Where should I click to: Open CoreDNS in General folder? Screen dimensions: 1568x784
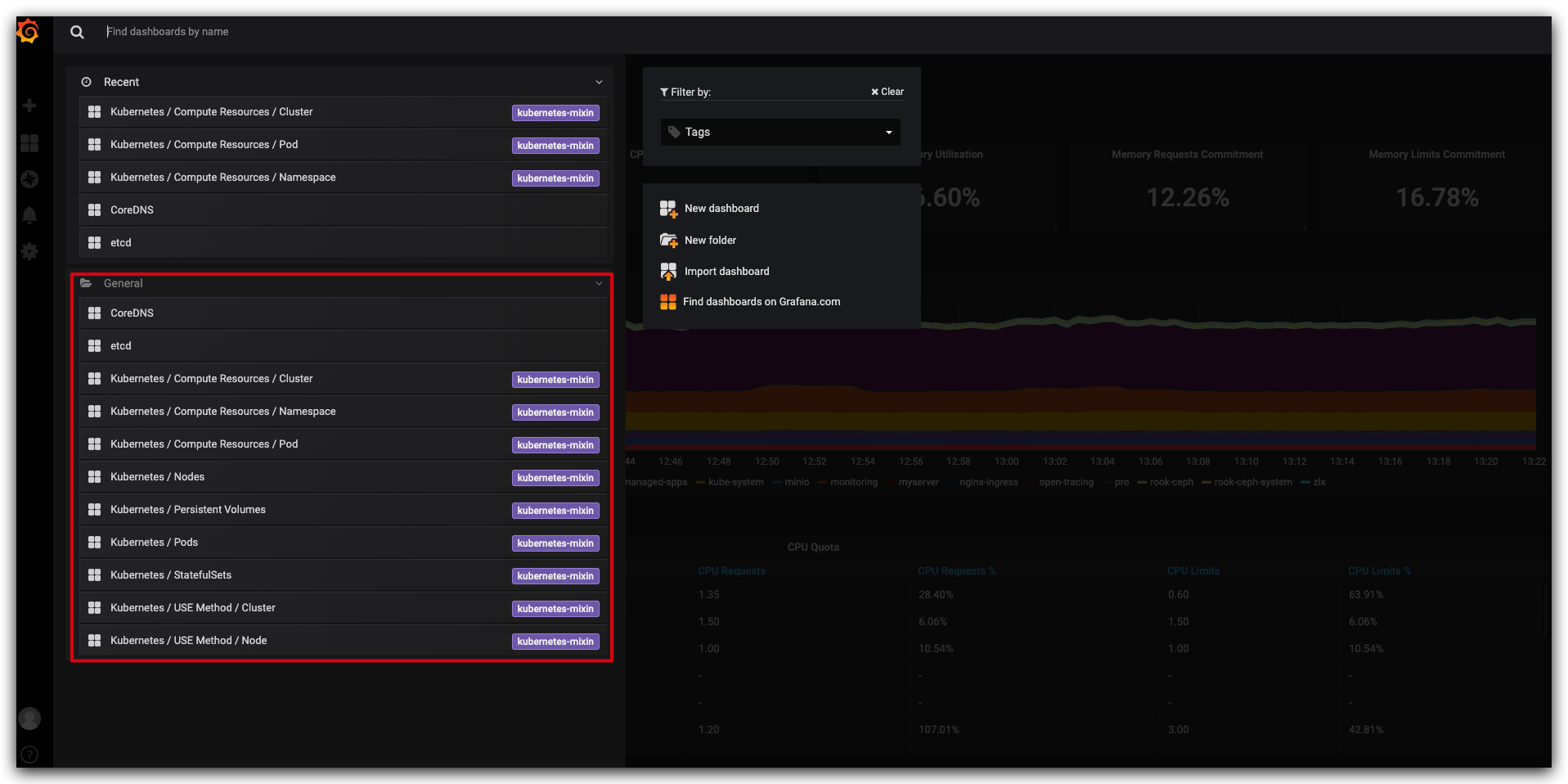tap(344, 313)
